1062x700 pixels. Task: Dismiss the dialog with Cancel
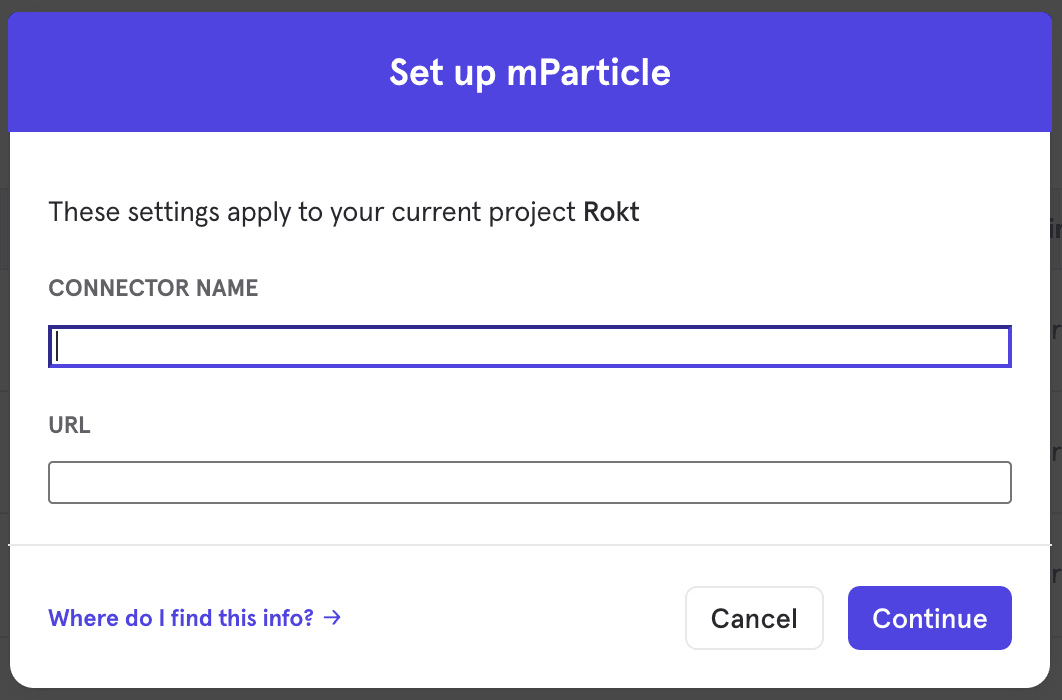click(x=754, y=618)
